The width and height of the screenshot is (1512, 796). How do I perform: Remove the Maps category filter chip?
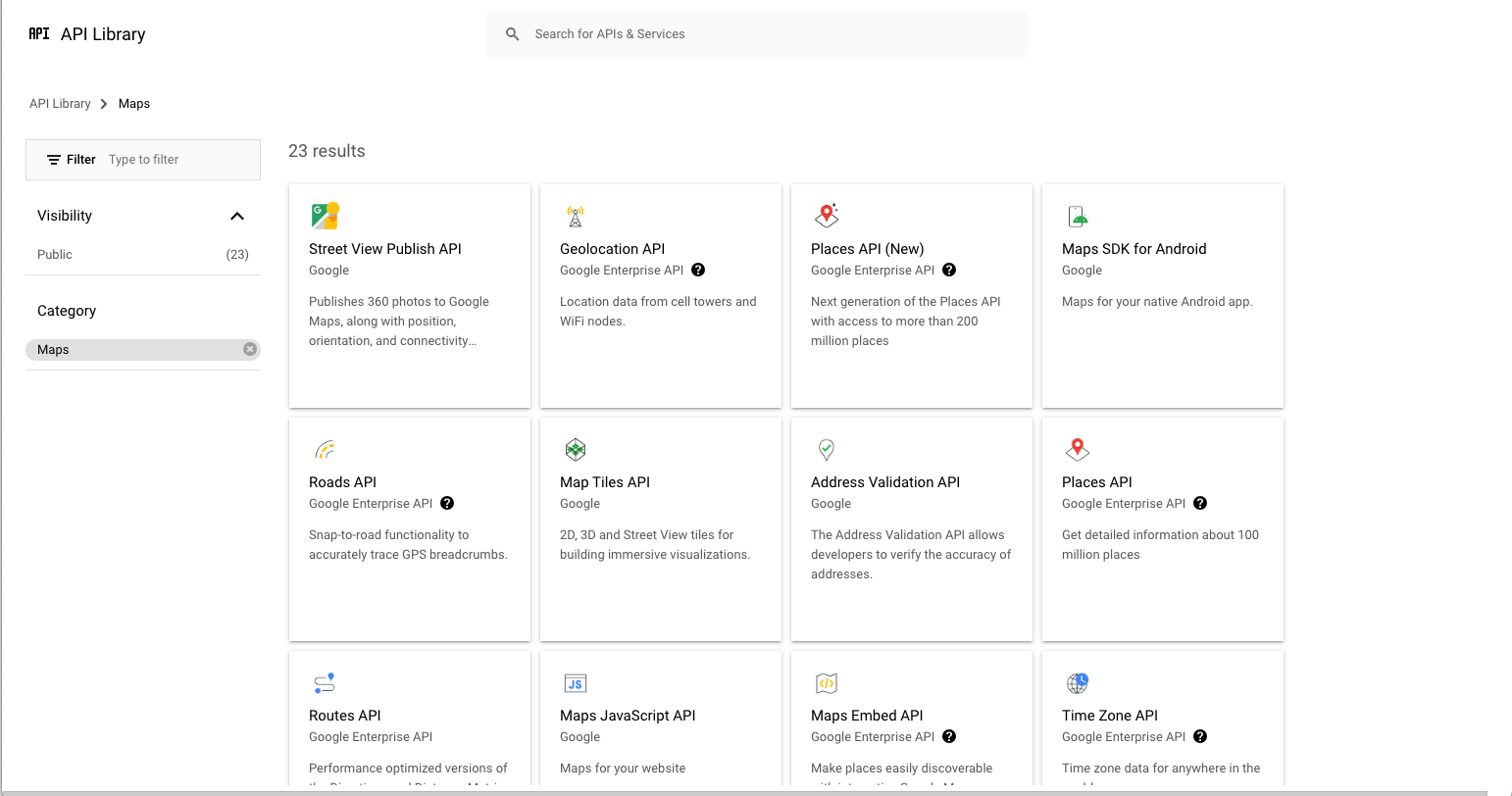click(250, 349)
